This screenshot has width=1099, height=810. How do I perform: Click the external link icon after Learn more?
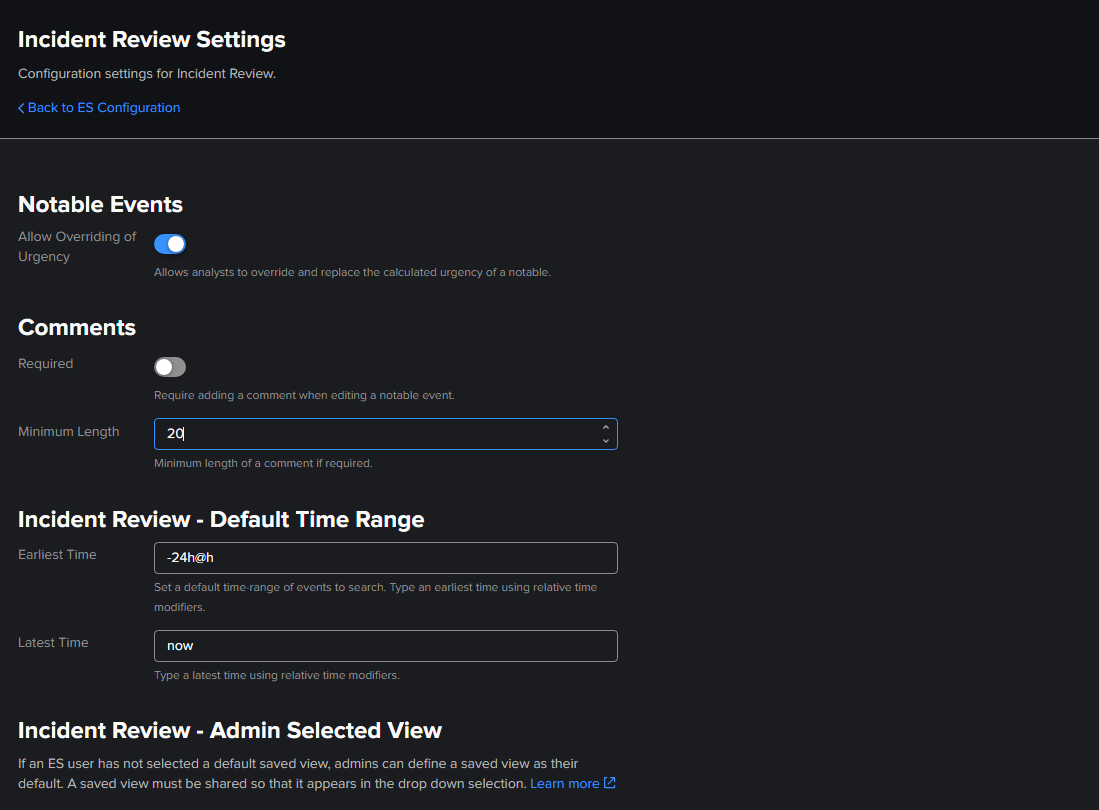tap(608, 783)
